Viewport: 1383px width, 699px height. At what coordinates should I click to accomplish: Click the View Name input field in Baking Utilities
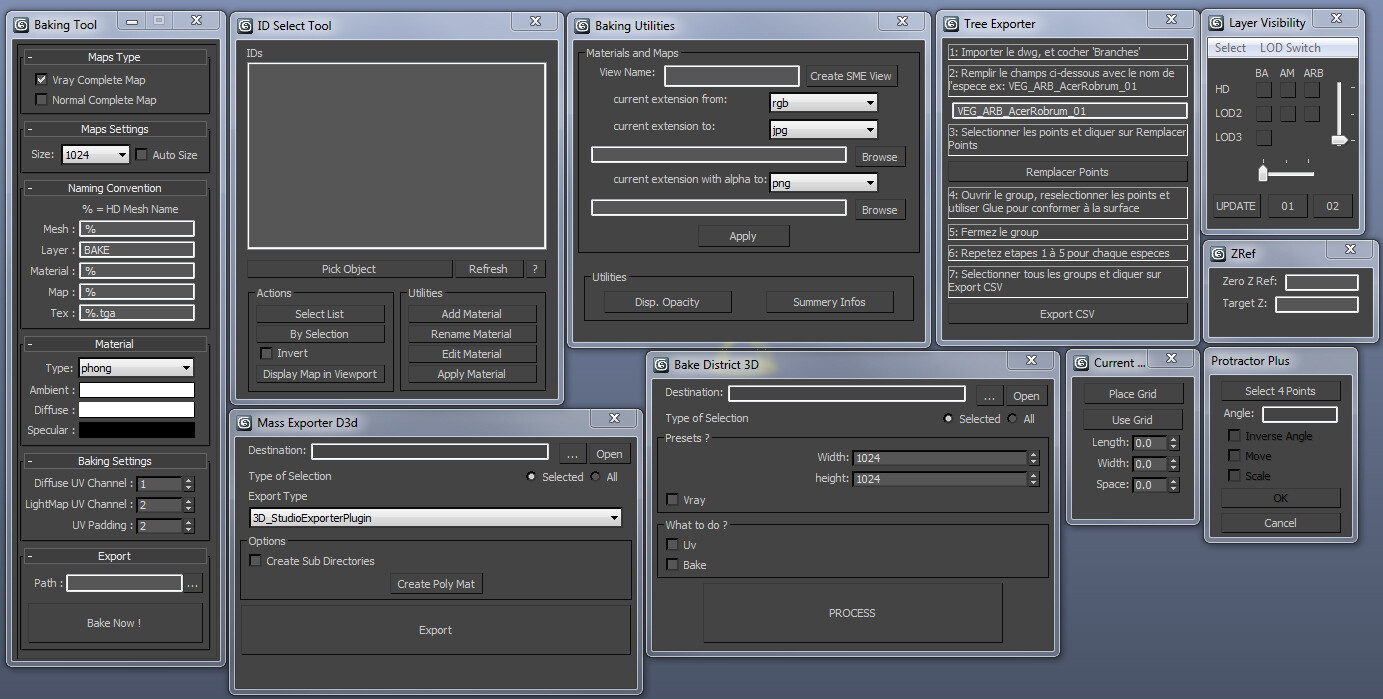coord(731,75)
